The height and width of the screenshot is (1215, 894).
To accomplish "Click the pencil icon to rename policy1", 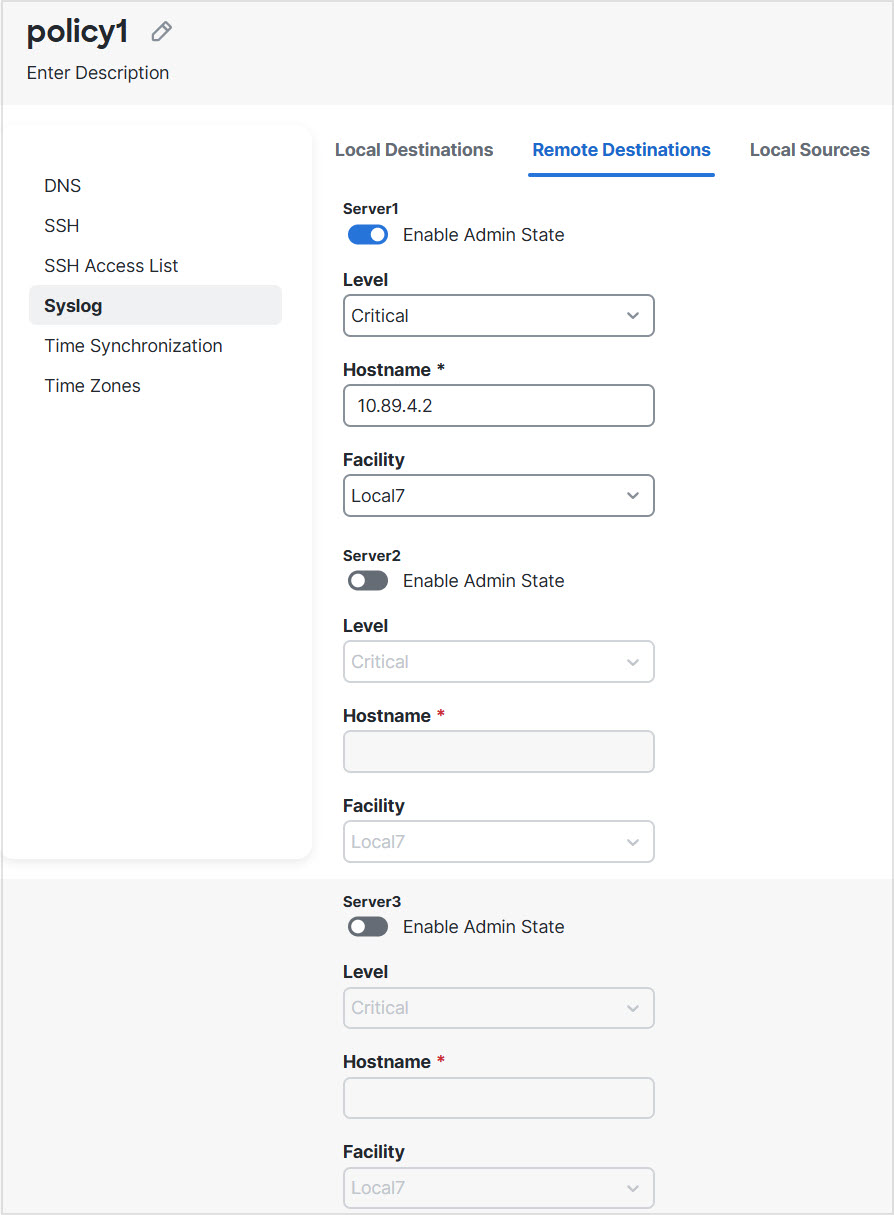I will pyautogui.click(x=160, y=31).
